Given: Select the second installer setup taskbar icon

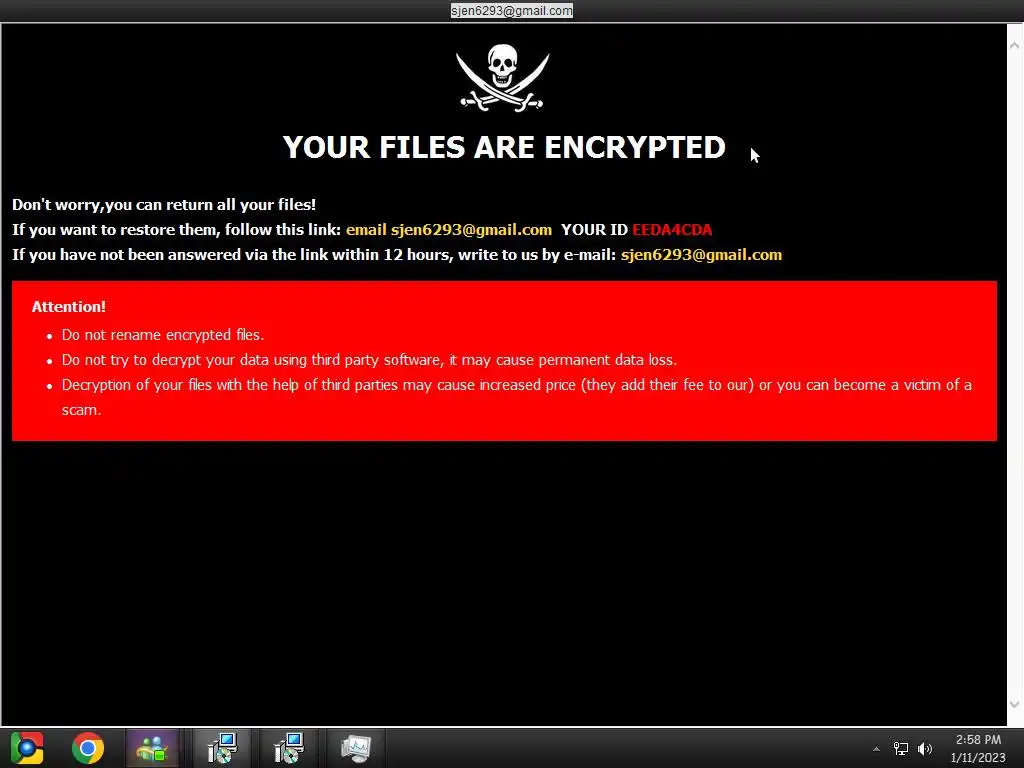Looking at the screenshot, I should click(288, 748).
